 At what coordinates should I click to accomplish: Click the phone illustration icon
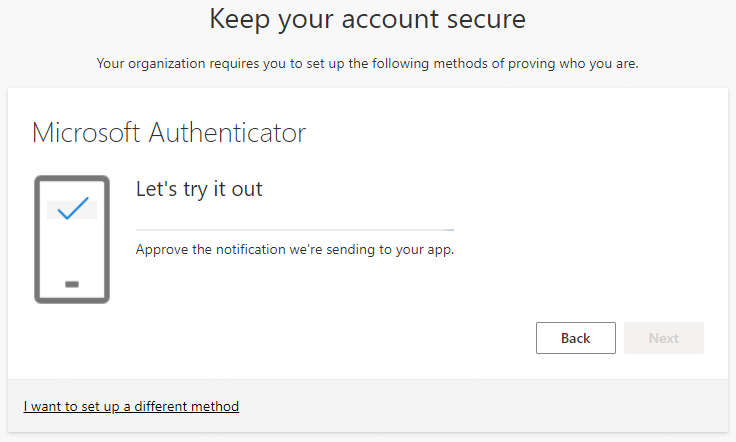[71, 239]
